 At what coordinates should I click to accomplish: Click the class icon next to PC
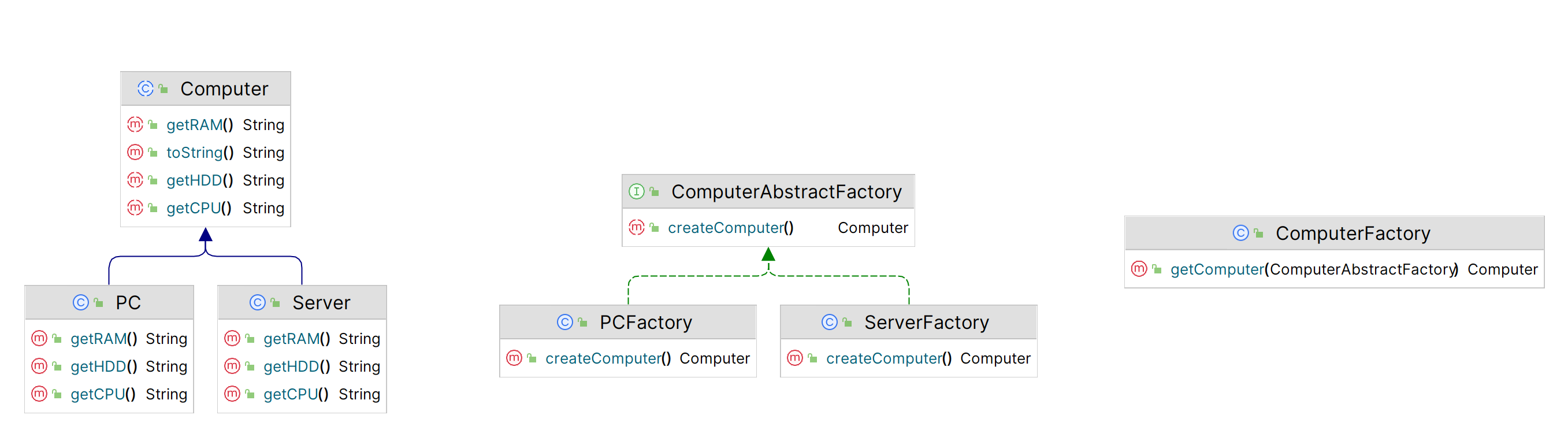[80, 302]
